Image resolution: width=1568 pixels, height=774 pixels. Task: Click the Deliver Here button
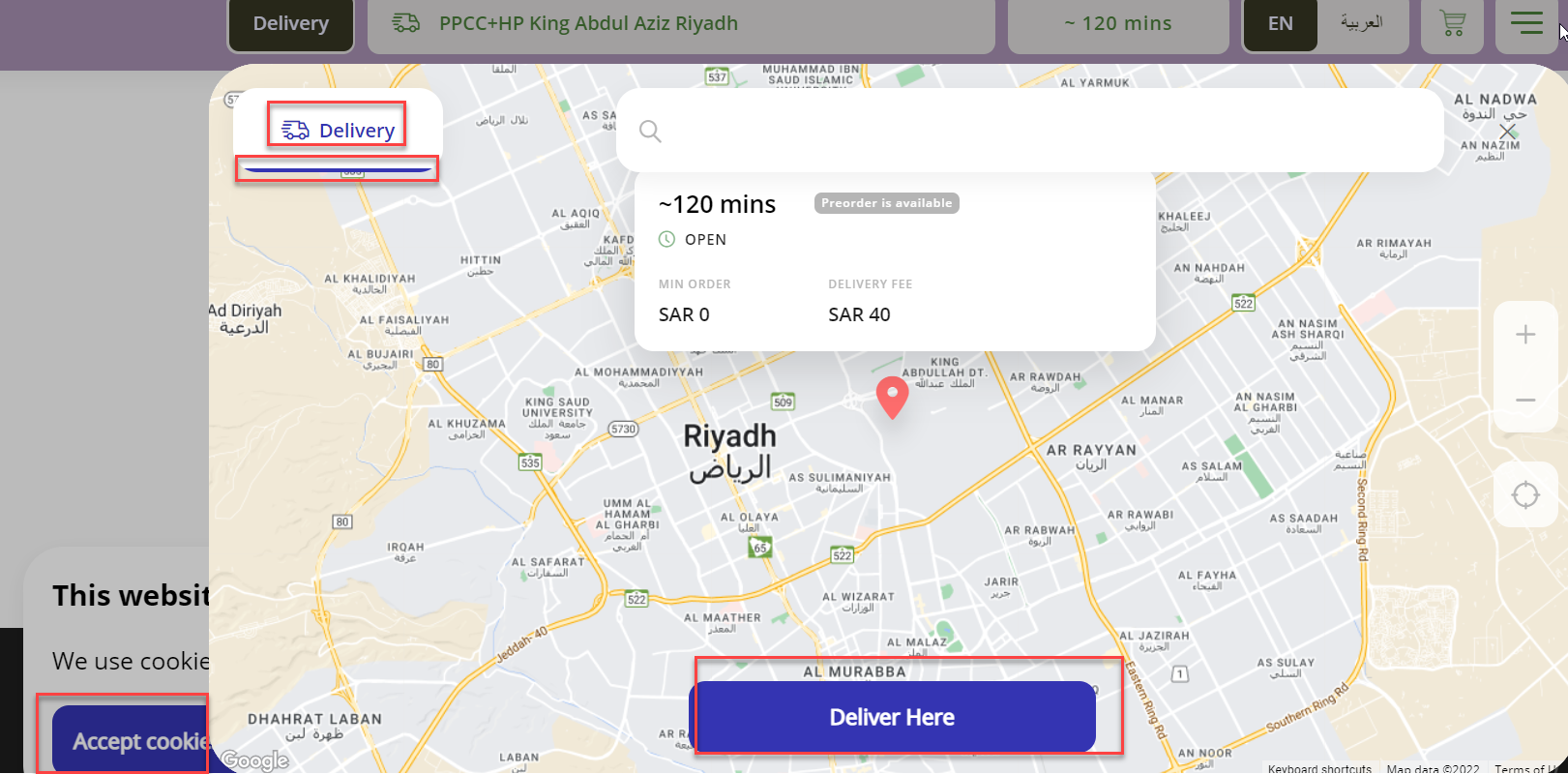click(892, 717)
